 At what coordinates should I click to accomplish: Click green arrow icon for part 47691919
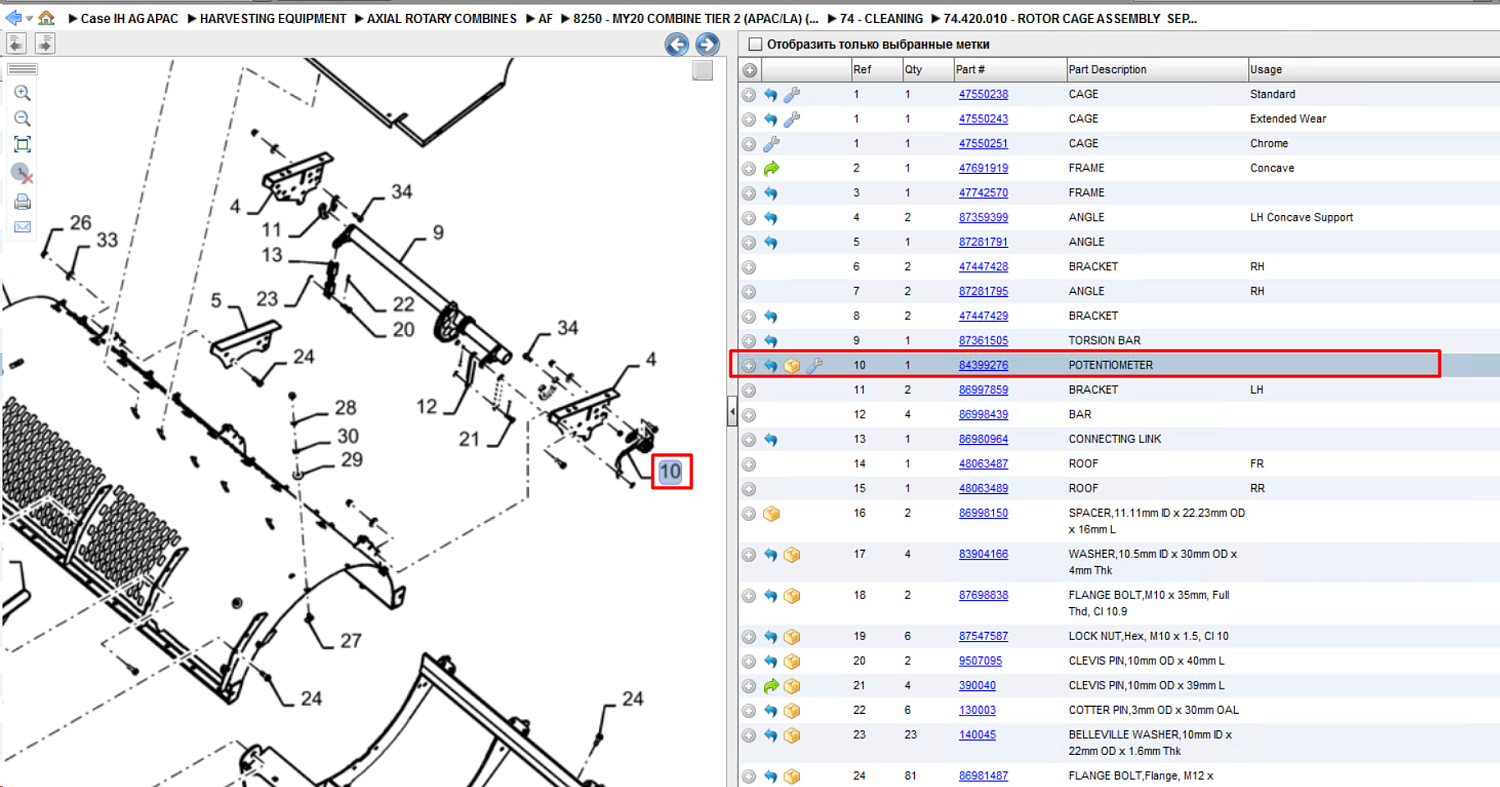pos(771,168)
